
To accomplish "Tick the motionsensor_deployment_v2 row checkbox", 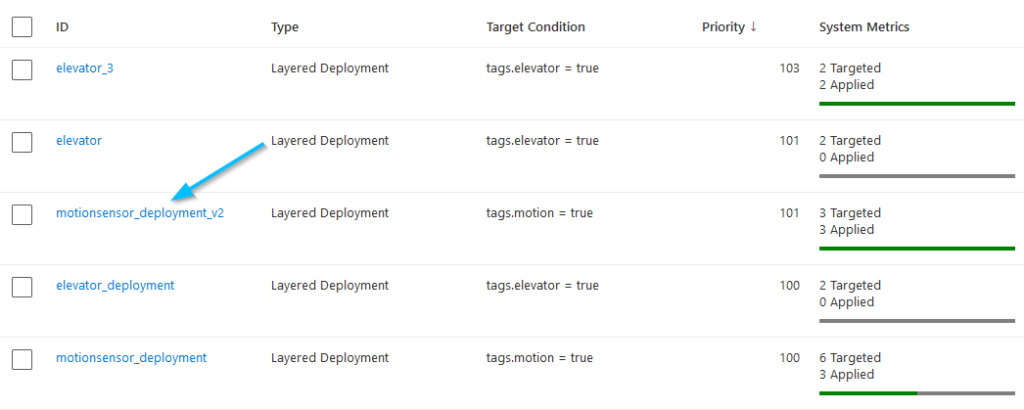I will [x=22, y=214].
